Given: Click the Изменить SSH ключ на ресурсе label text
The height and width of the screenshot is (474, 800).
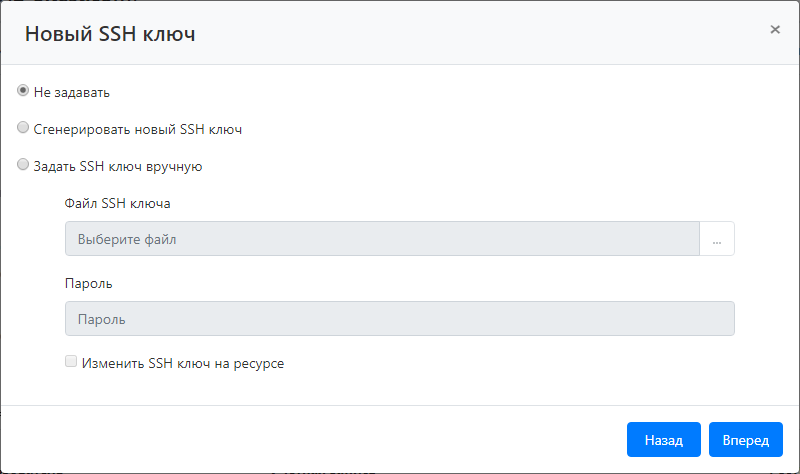Looking at the screenshot, I should tap(183, 364).
